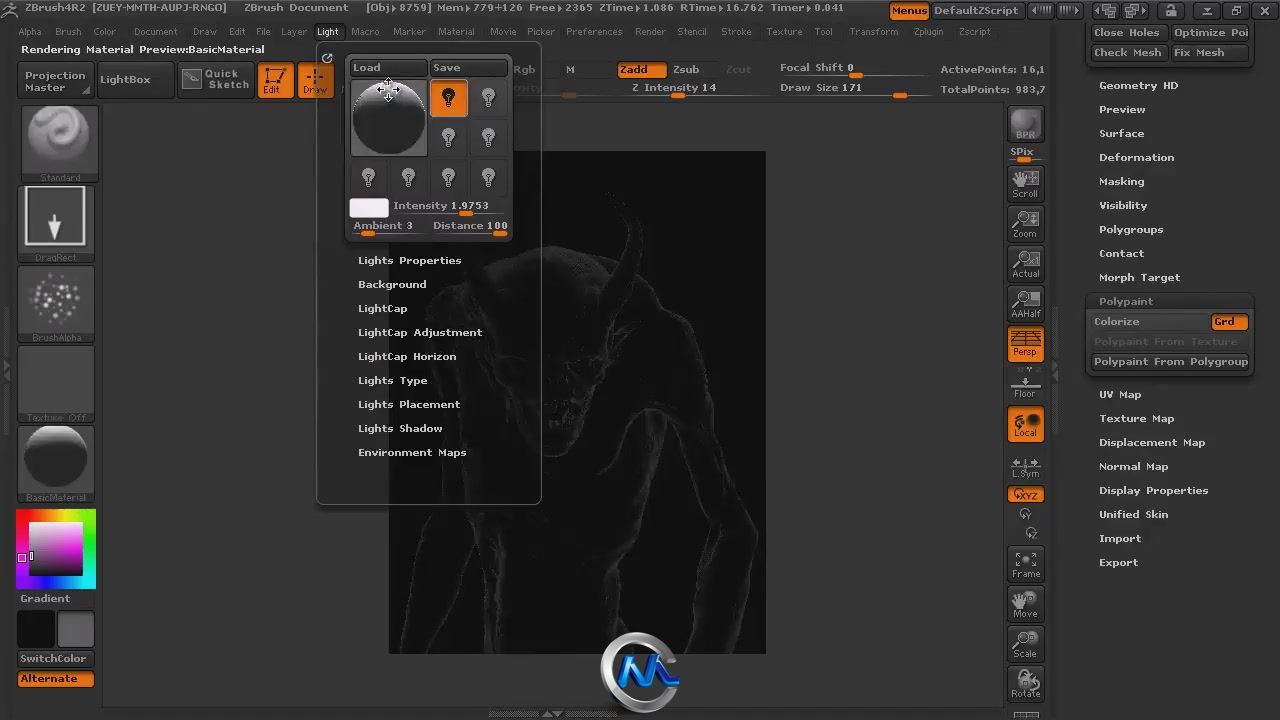Select the second light bulb in top row

pos(488,97)
